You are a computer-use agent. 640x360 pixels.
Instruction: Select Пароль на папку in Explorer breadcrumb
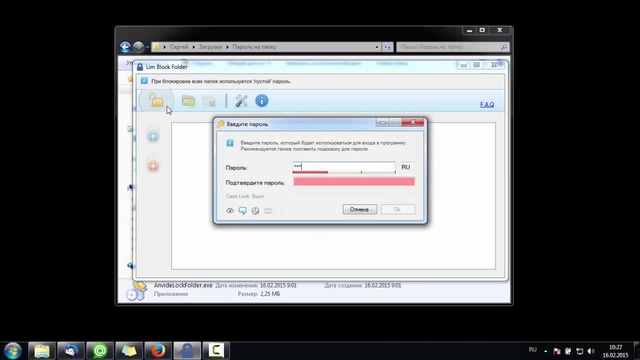click(x=254, y=47)
